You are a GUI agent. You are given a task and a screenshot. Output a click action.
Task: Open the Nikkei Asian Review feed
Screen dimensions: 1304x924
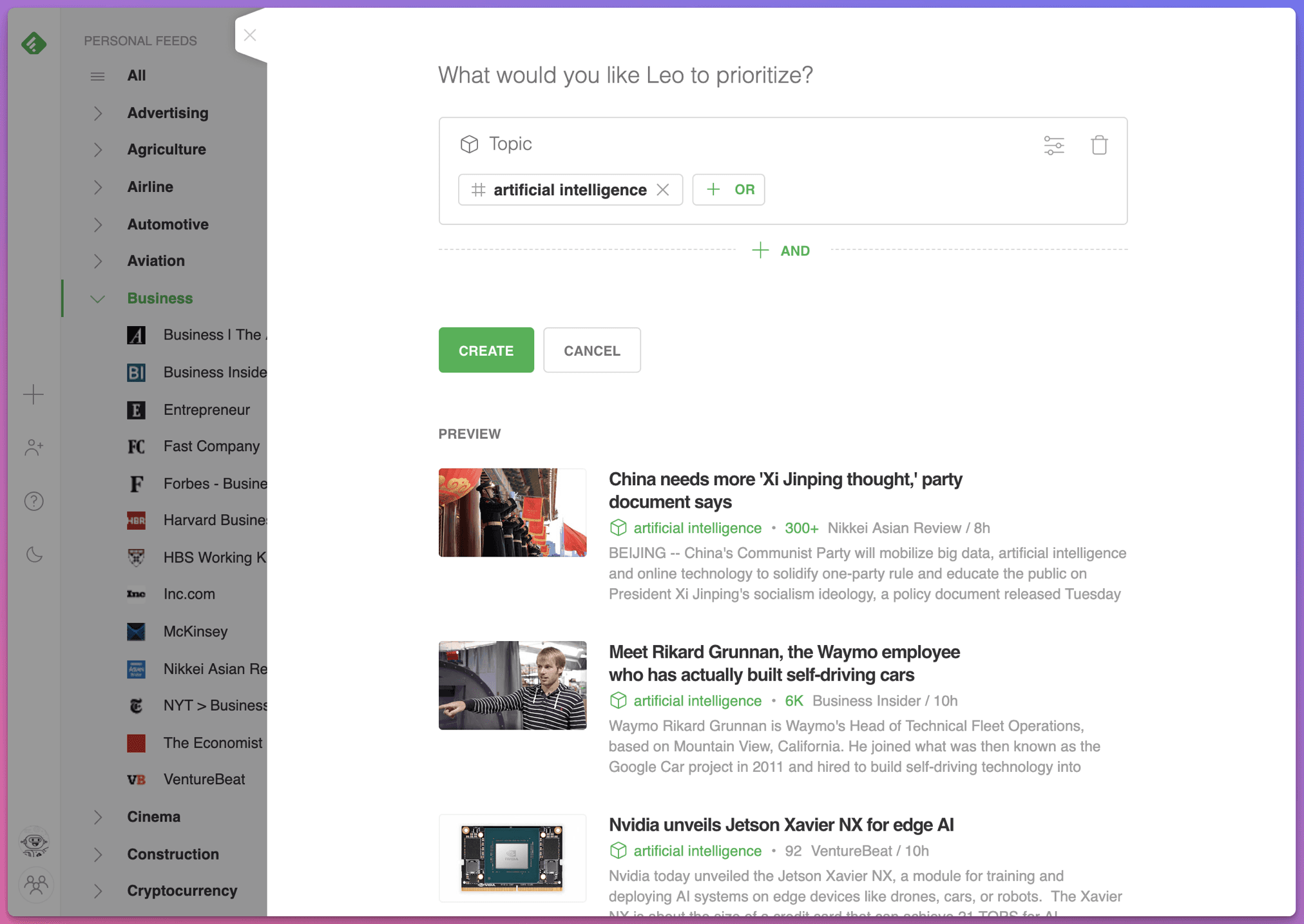196,668
